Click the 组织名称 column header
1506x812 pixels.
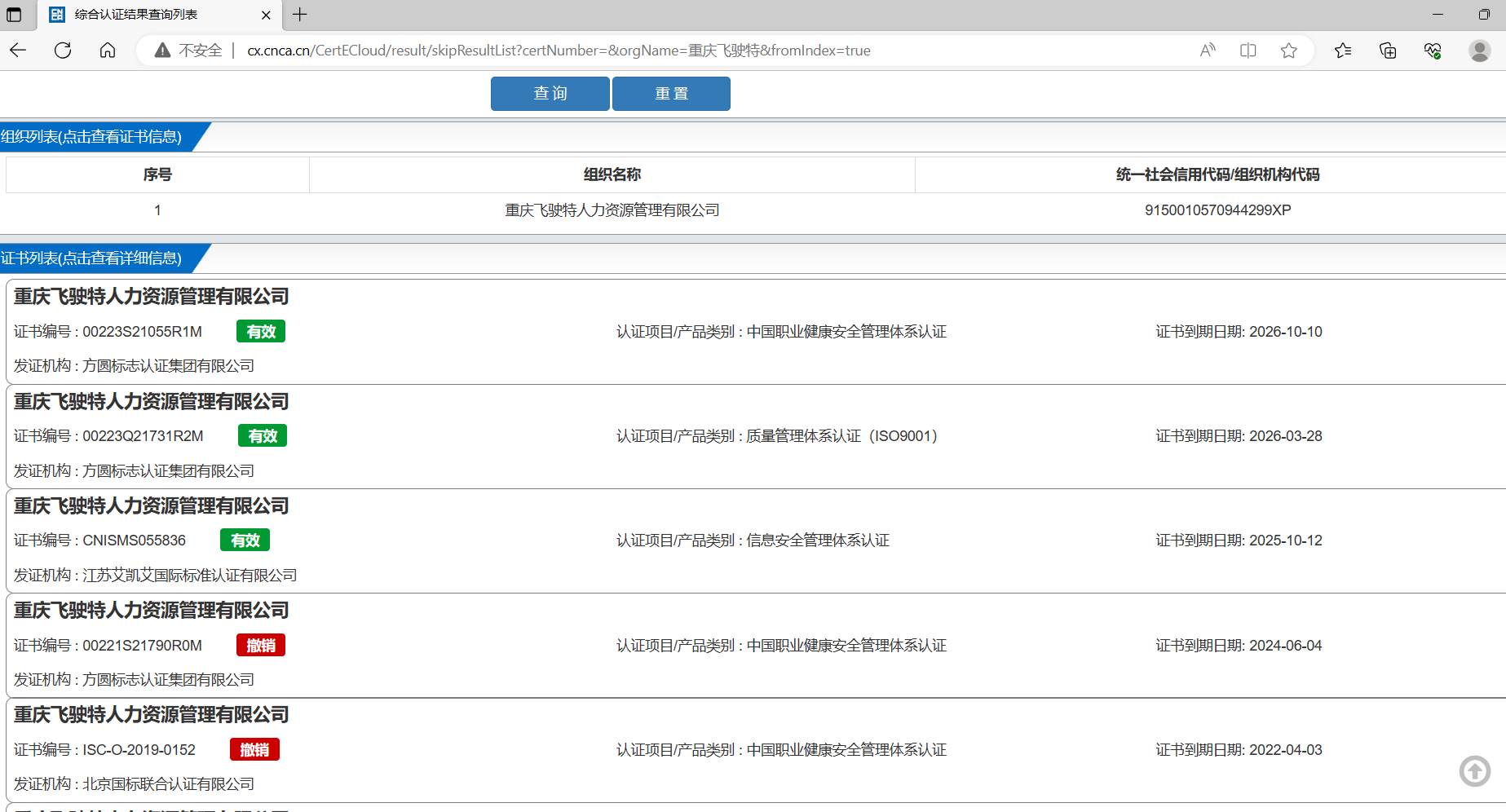[x=612, y=174]
